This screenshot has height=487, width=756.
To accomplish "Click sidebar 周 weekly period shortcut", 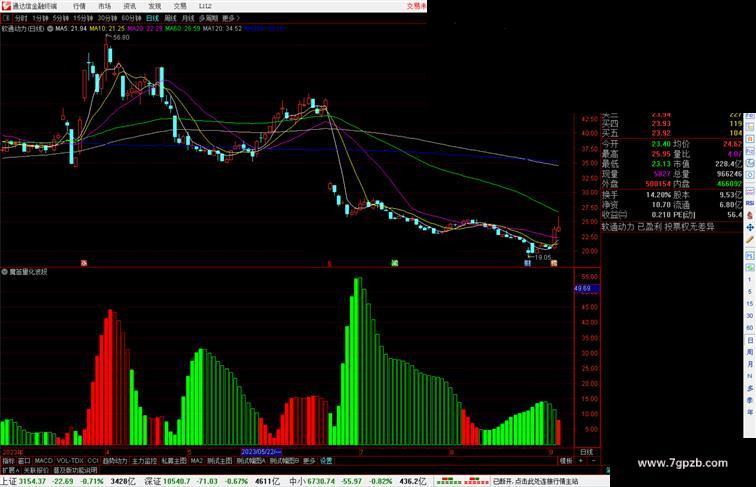I will [750, 352].
